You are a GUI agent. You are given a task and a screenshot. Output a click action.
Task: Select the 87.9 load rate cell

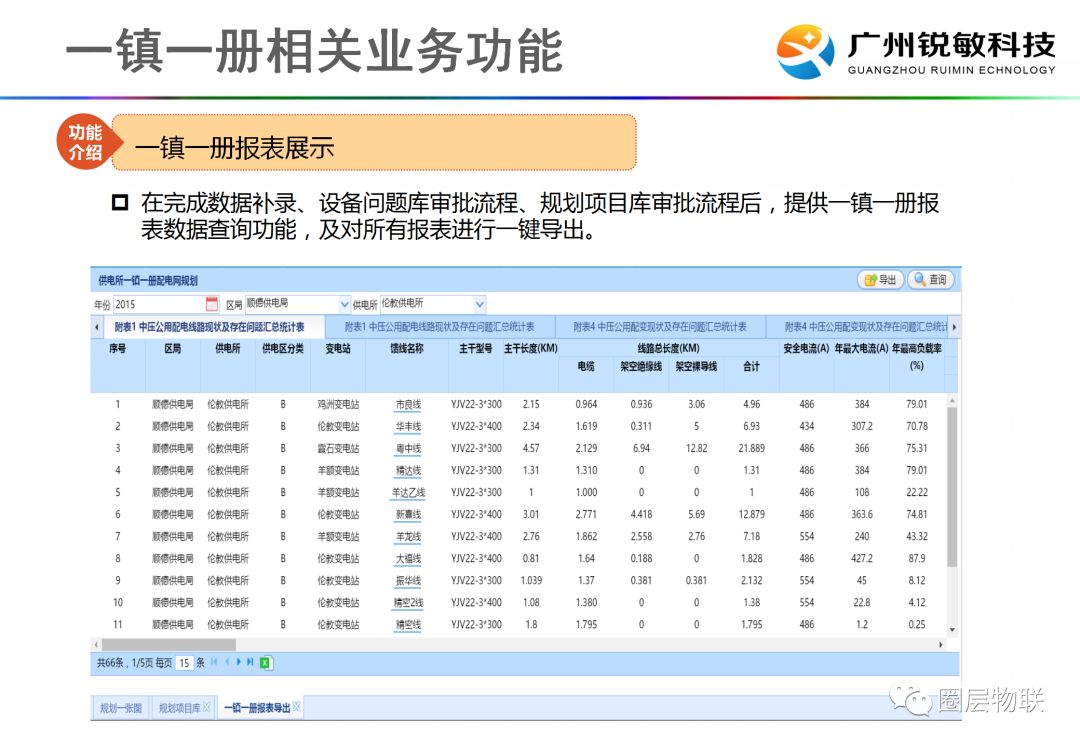(917, 559)
